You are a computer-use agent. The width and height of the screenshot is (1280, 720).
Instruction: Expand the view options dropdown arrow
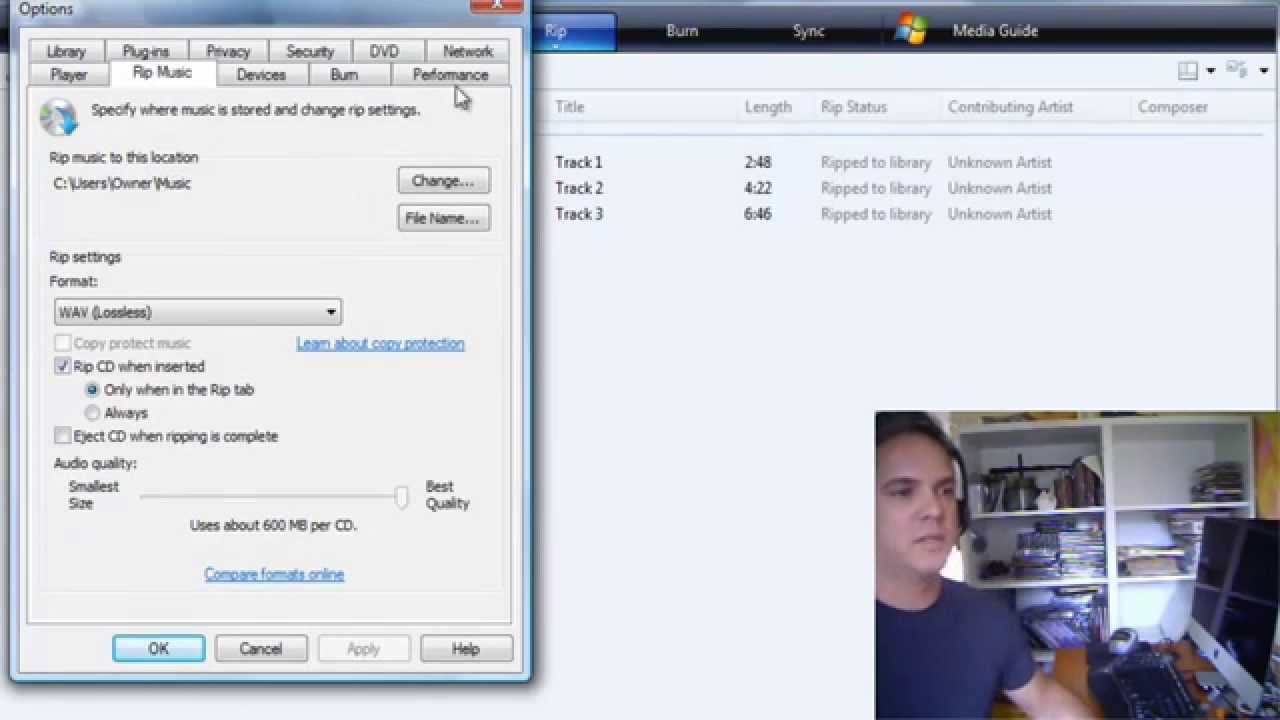pyautogui.click(x=1264, y=71)
